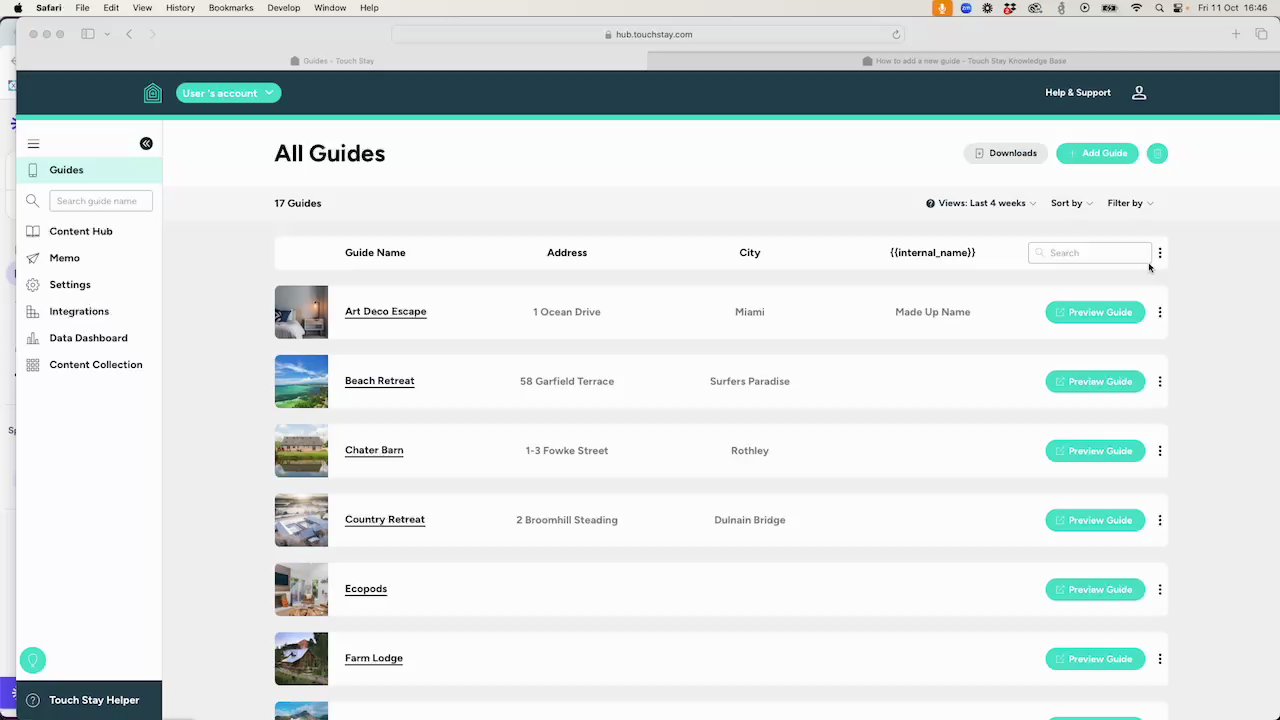Open table header three-dot options menu
The height and width of the screenshot is (720, 1280).
(x=1160, y=253)
